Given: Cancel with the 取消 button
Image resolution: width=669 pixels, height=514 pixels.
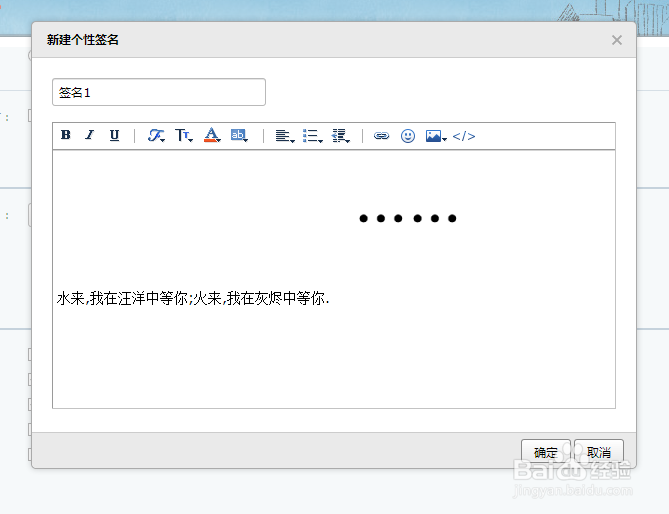Looking at the screenshot, I should 599,452.
